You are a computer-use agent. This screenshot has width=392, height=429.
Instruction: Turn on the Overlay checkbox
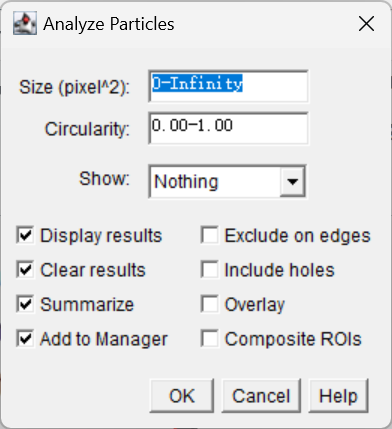[x=210, y=304]
